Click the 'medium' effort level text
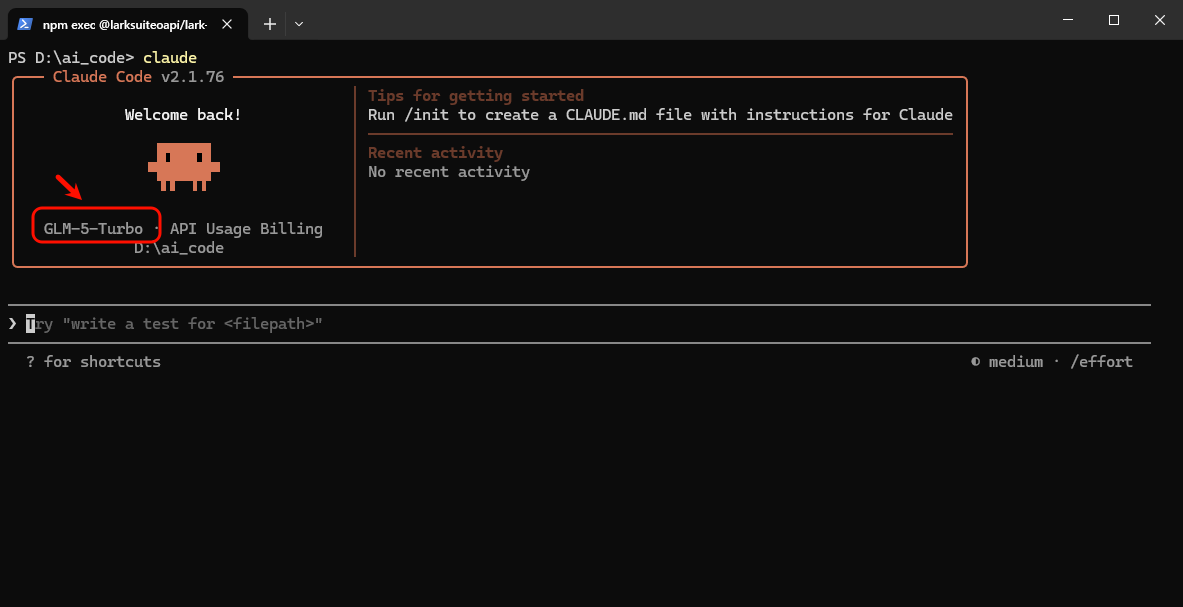1183x607 pixels. 1016,362
